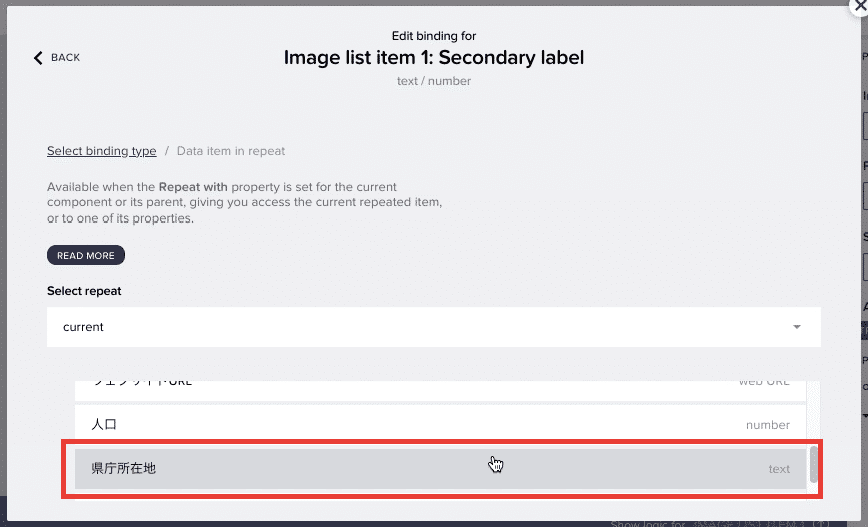Choose the 人口 number property

440,425
